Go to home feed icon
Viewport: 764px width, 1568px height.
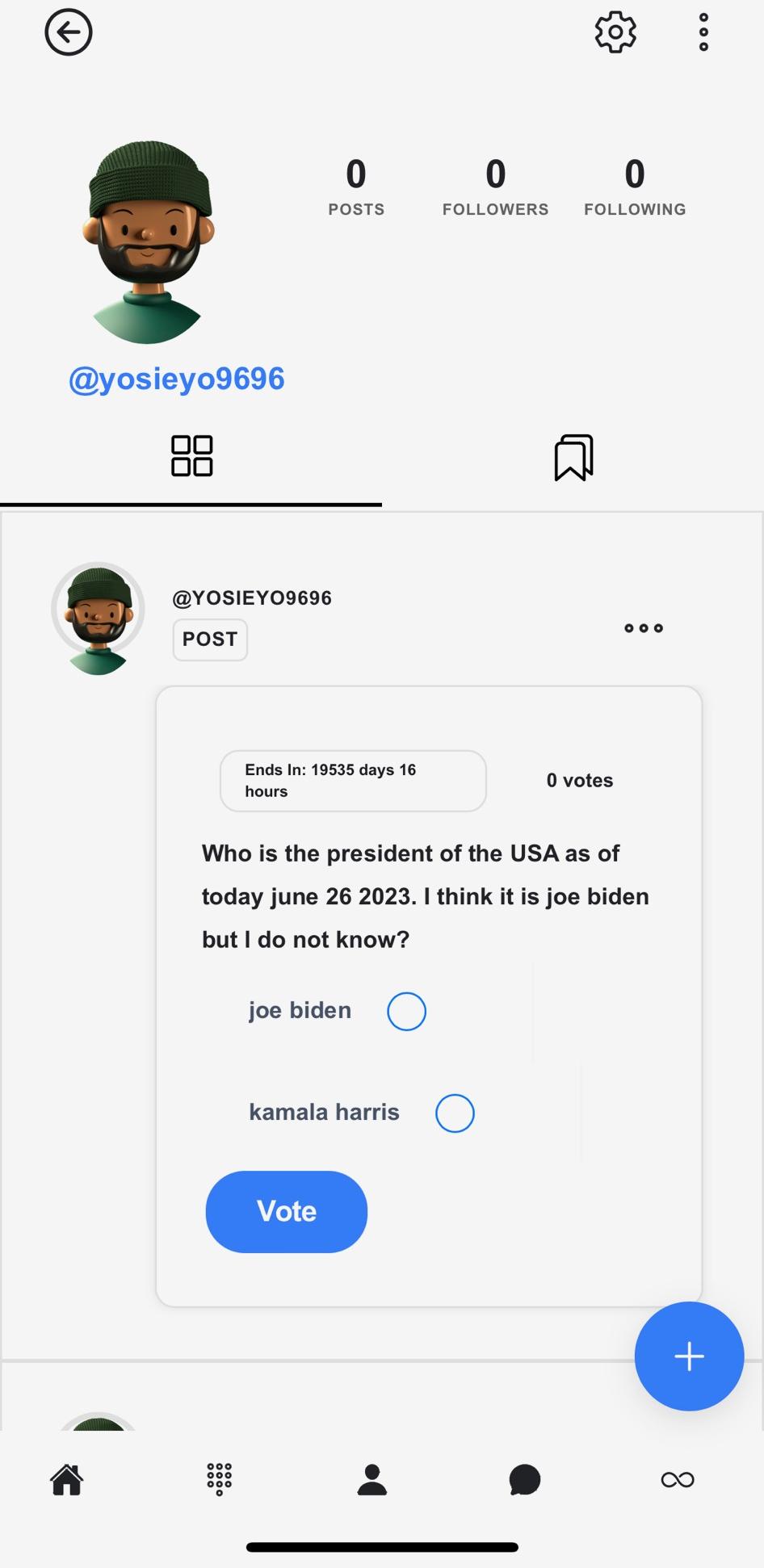click(67, 1479)
